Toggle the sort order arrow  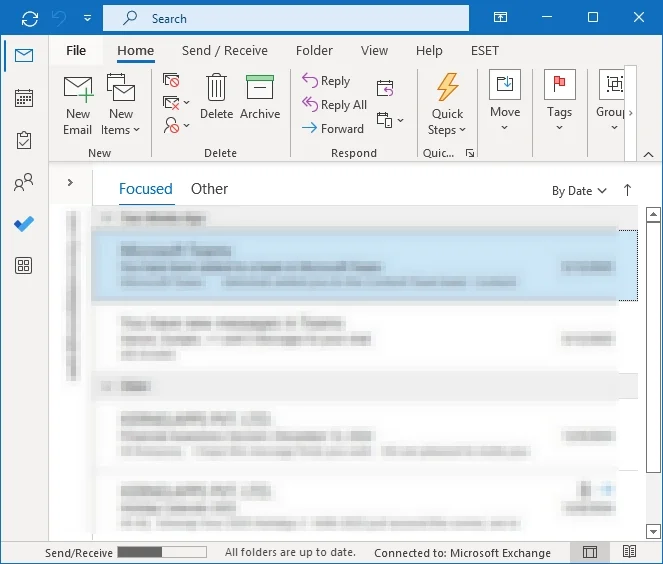(627, 190)
